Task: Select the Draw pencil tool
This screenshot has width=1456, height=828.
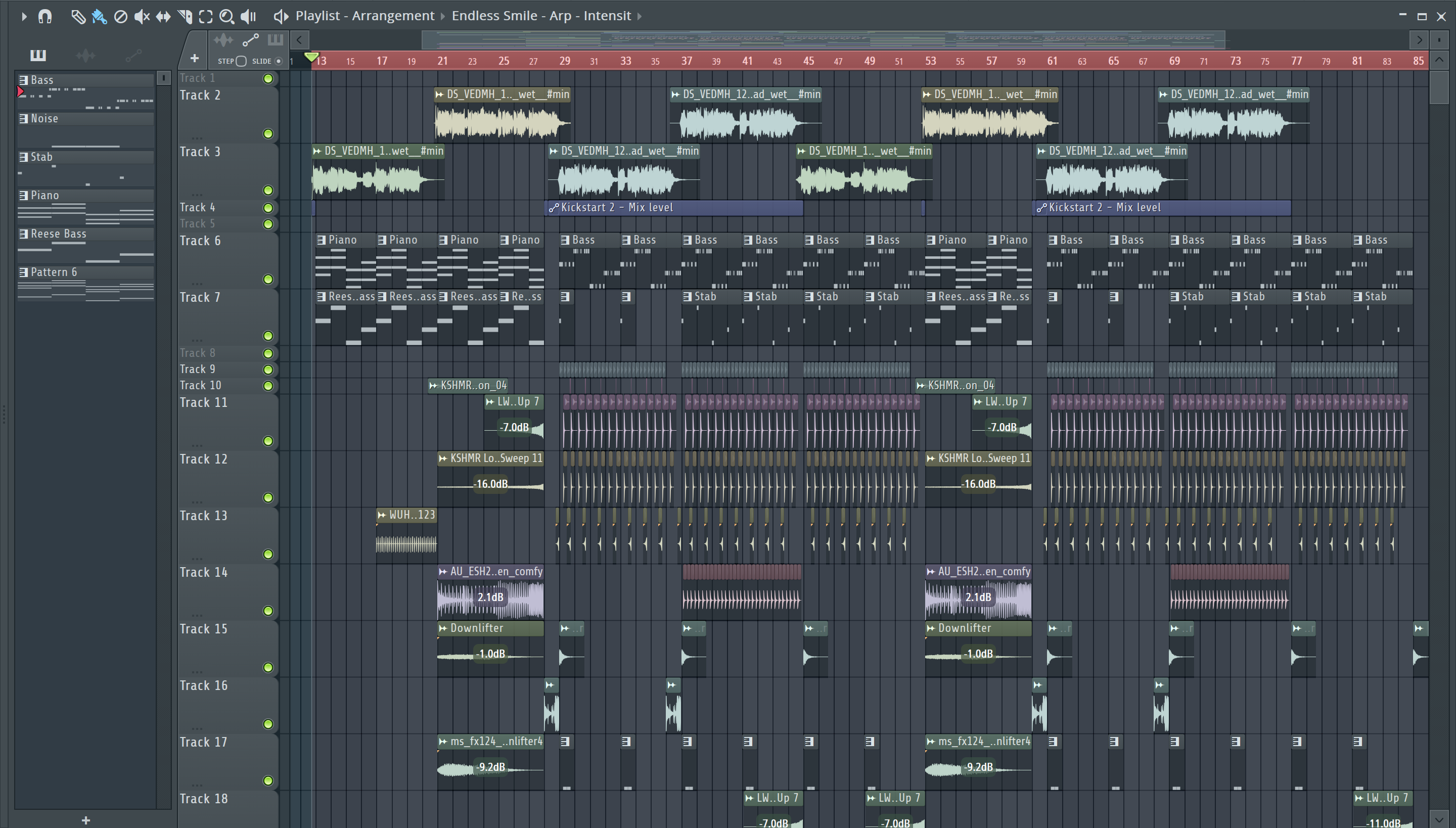Action: [78, 17]
